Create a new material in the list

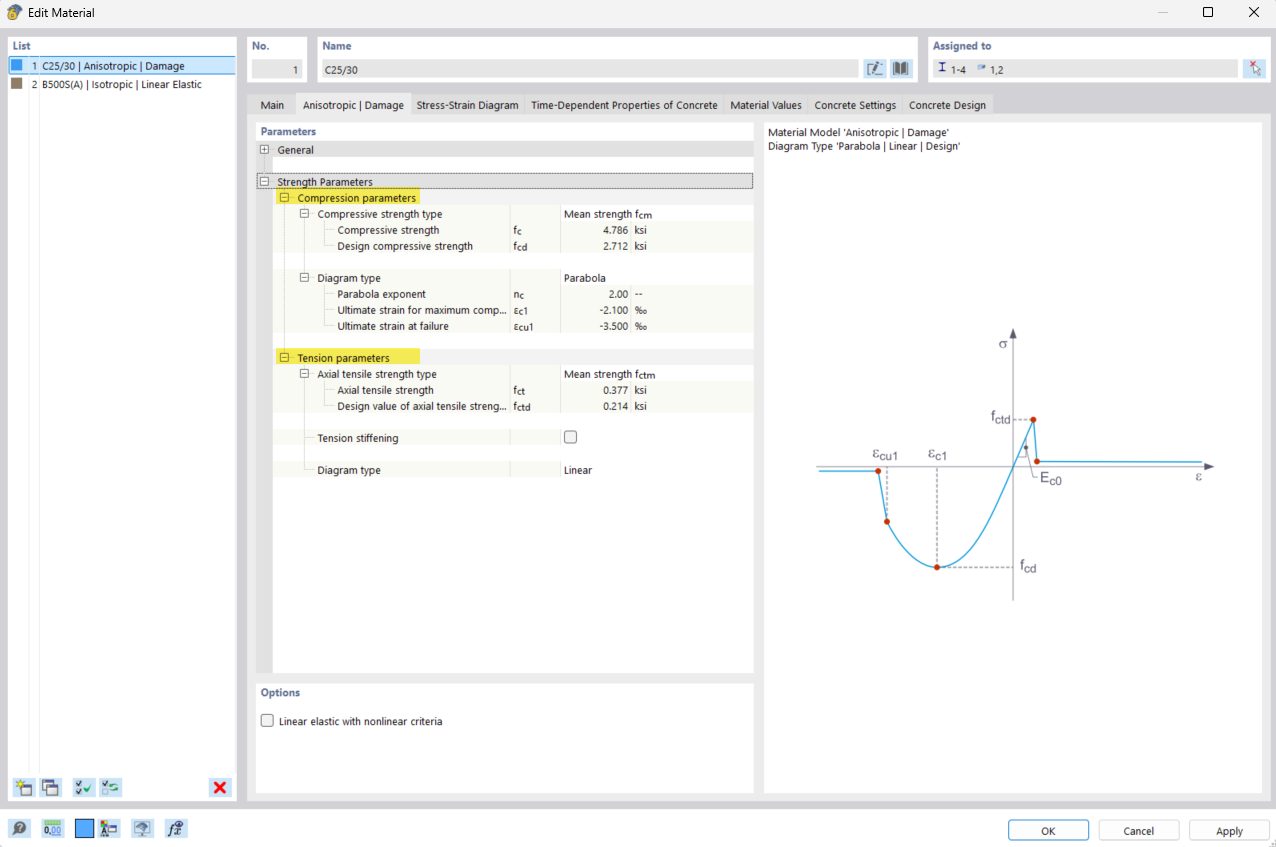coord(23,788)
